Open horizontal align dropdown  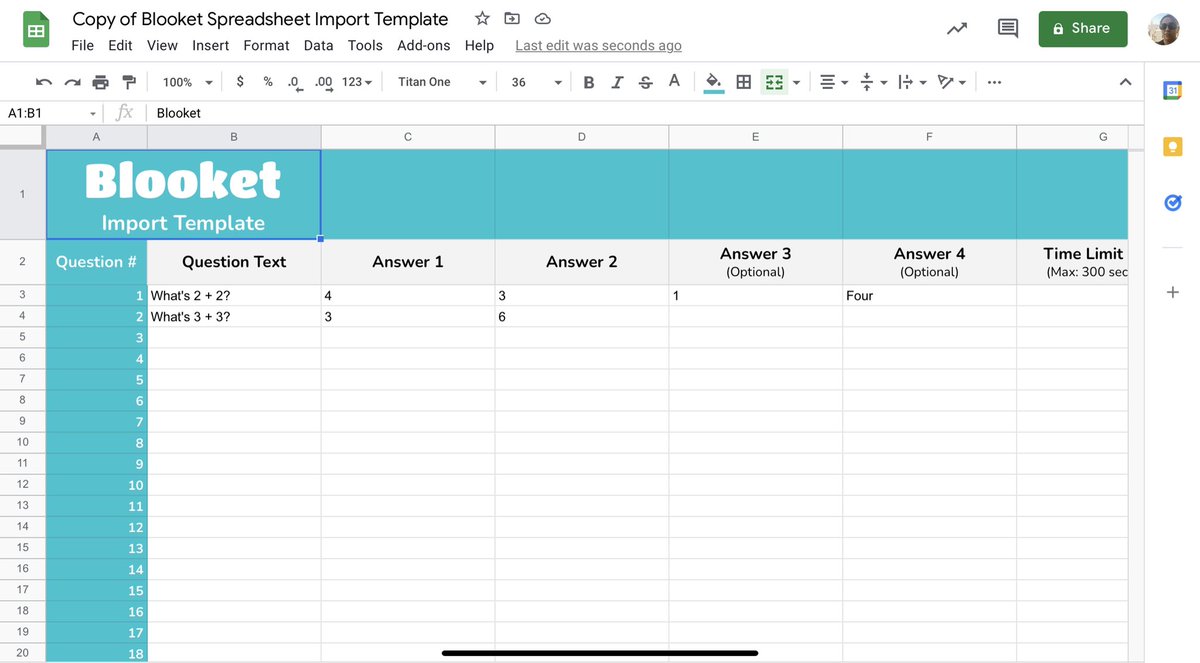click(x=834, y=82)
